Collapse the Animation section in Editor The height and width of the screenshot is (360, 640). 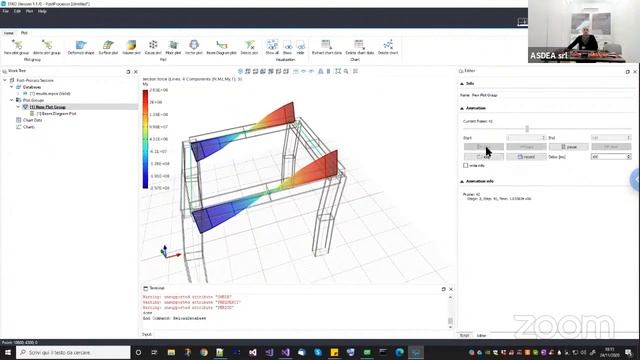[462, 109]
